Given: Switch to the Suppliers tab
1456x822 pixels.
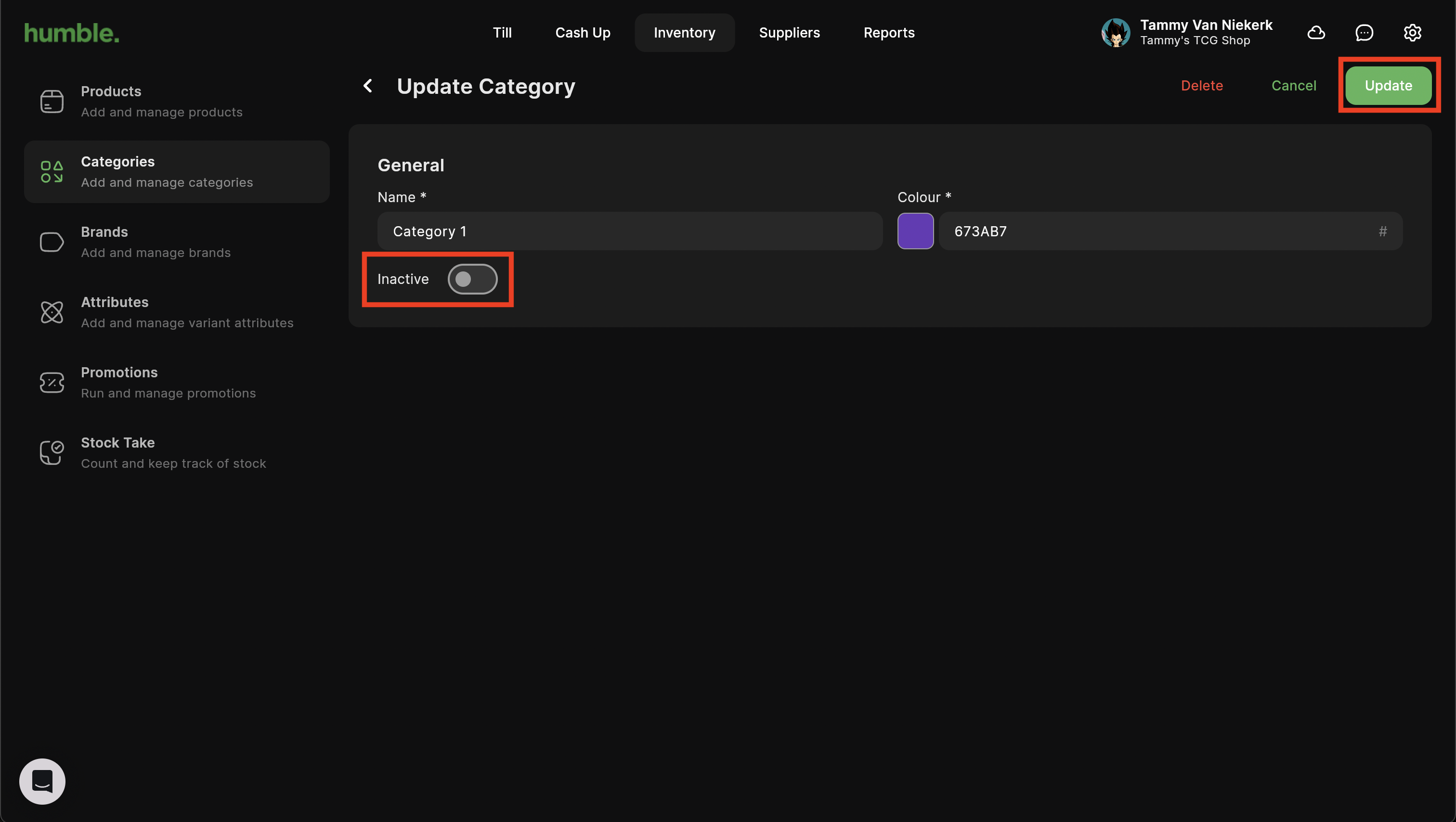Looking at the screenshot, I should pyautogui.click(x=789, y=33).
